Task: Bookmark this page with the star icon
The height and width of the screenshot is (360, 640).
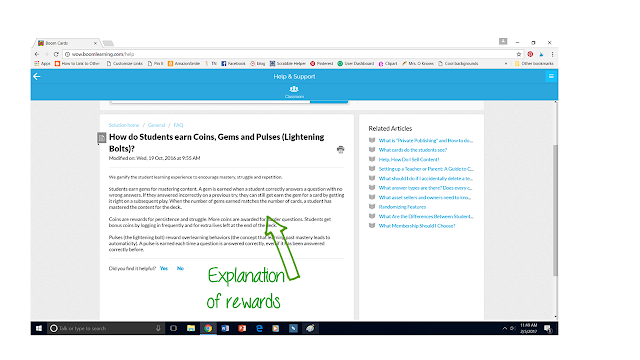Action: click(x=519, y=54)
